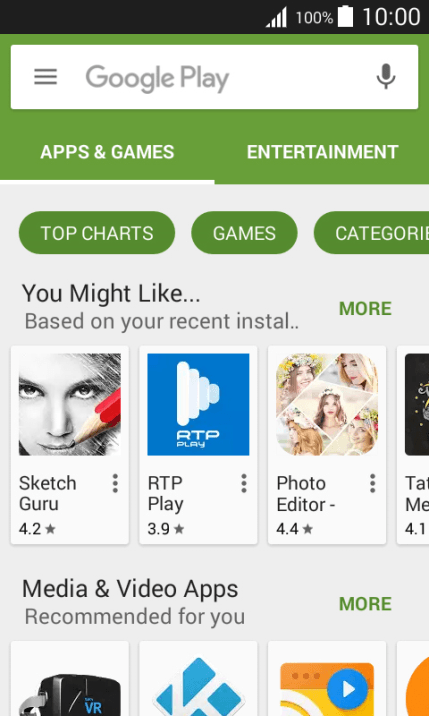Open Top Charts
429x716 pixels.
point(97,233)
